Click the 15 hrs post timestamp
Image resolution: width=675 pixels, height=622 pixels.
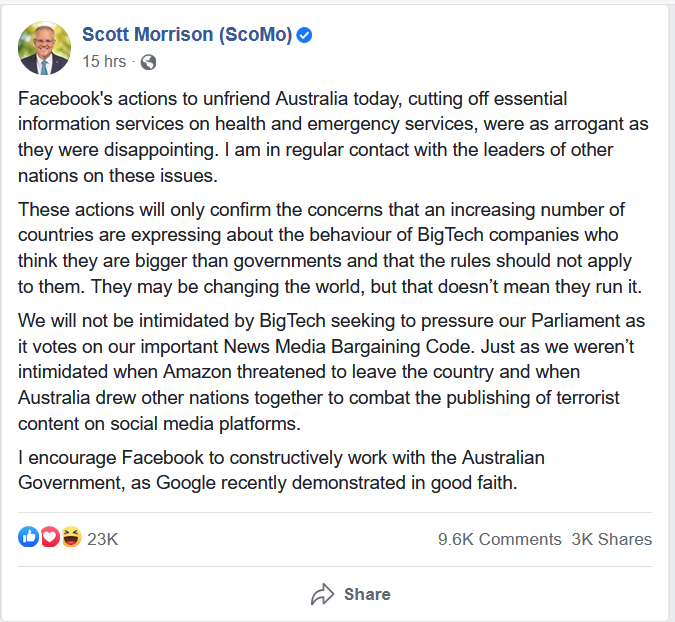click(104, 62)
